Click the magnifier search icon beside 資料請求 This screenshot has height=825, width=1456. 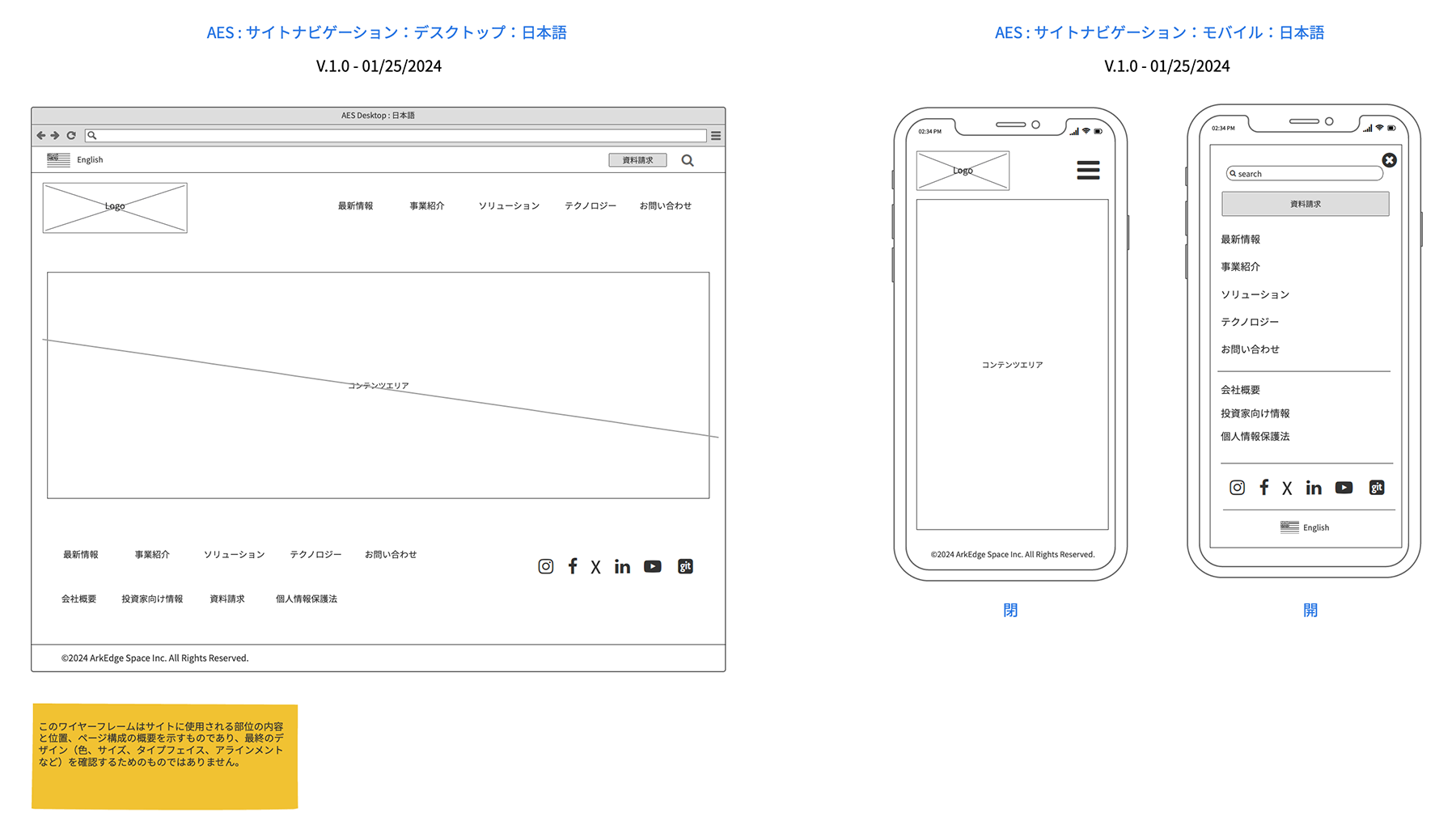coord(688,160)
